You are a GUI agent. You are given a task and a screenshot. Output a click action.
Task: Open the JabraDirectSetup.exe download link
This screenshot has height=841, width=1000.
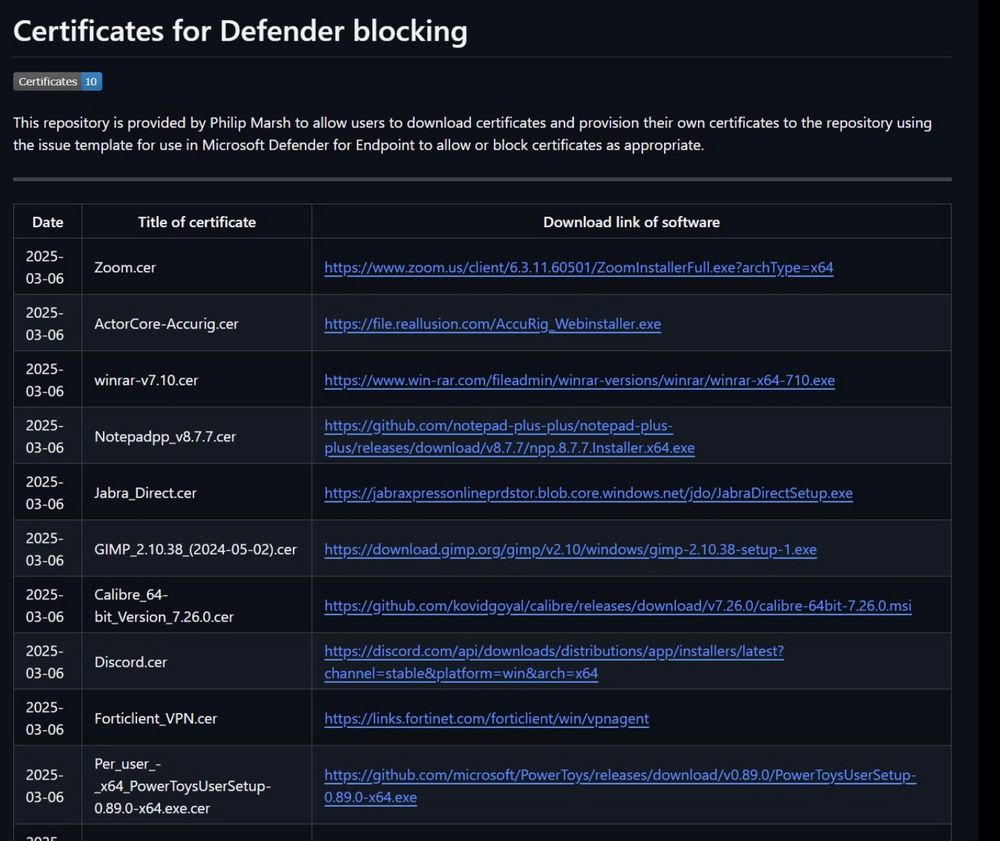click(x=588, y=493)
